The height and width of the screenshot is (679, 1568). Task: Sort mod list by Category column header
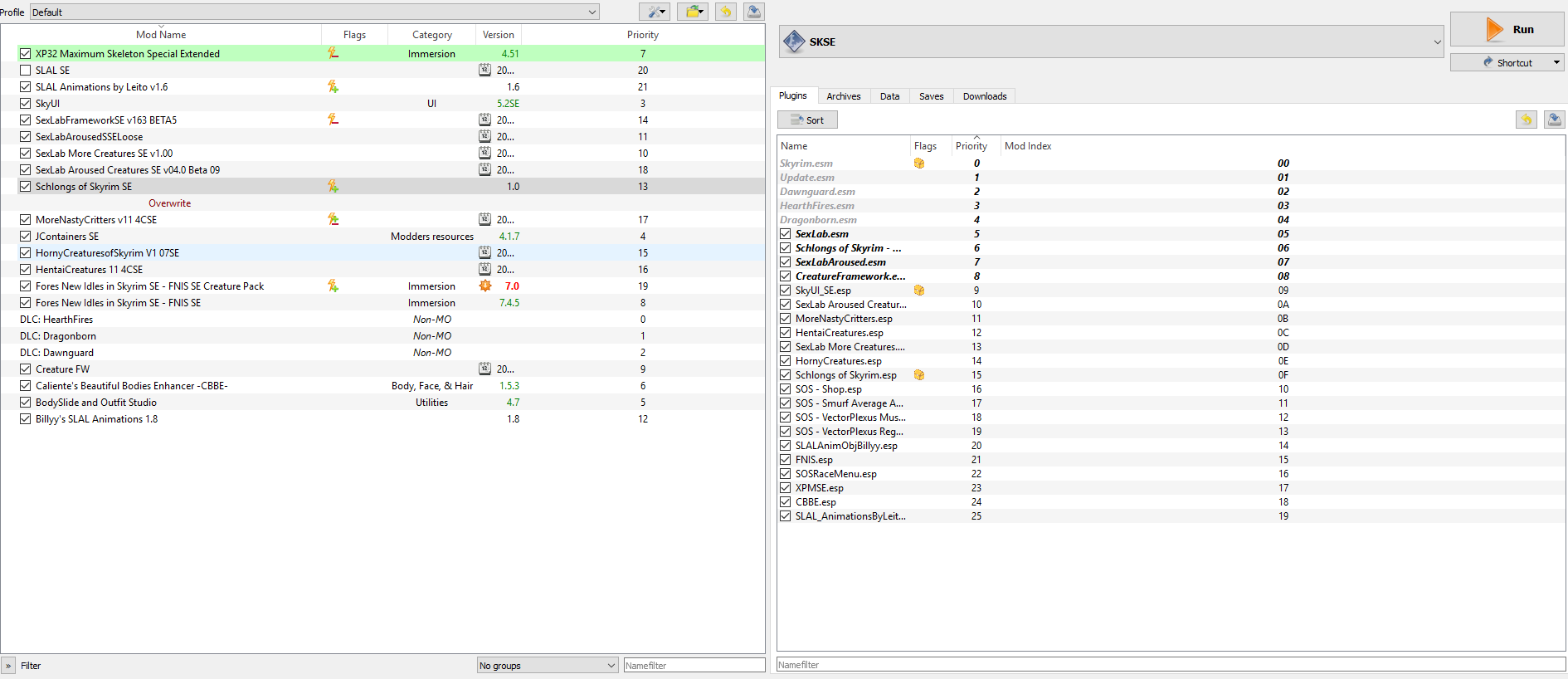point(431,35)
